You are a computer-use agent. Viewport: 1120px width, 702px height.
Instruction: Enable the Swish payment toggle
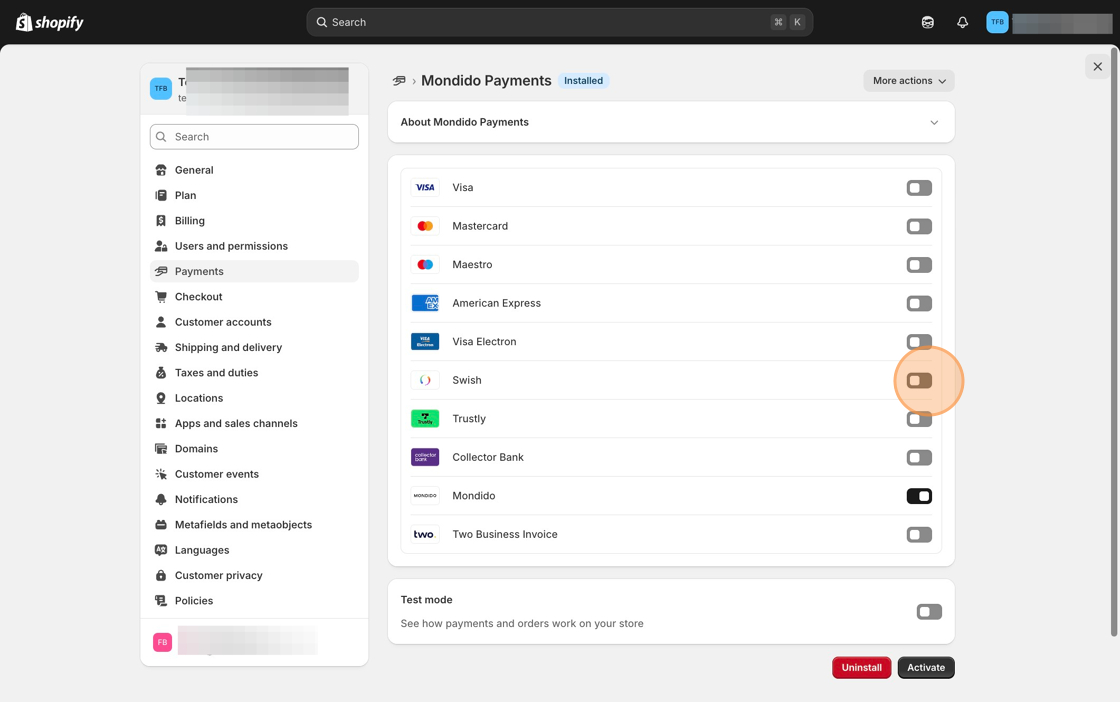coord(919,381)
